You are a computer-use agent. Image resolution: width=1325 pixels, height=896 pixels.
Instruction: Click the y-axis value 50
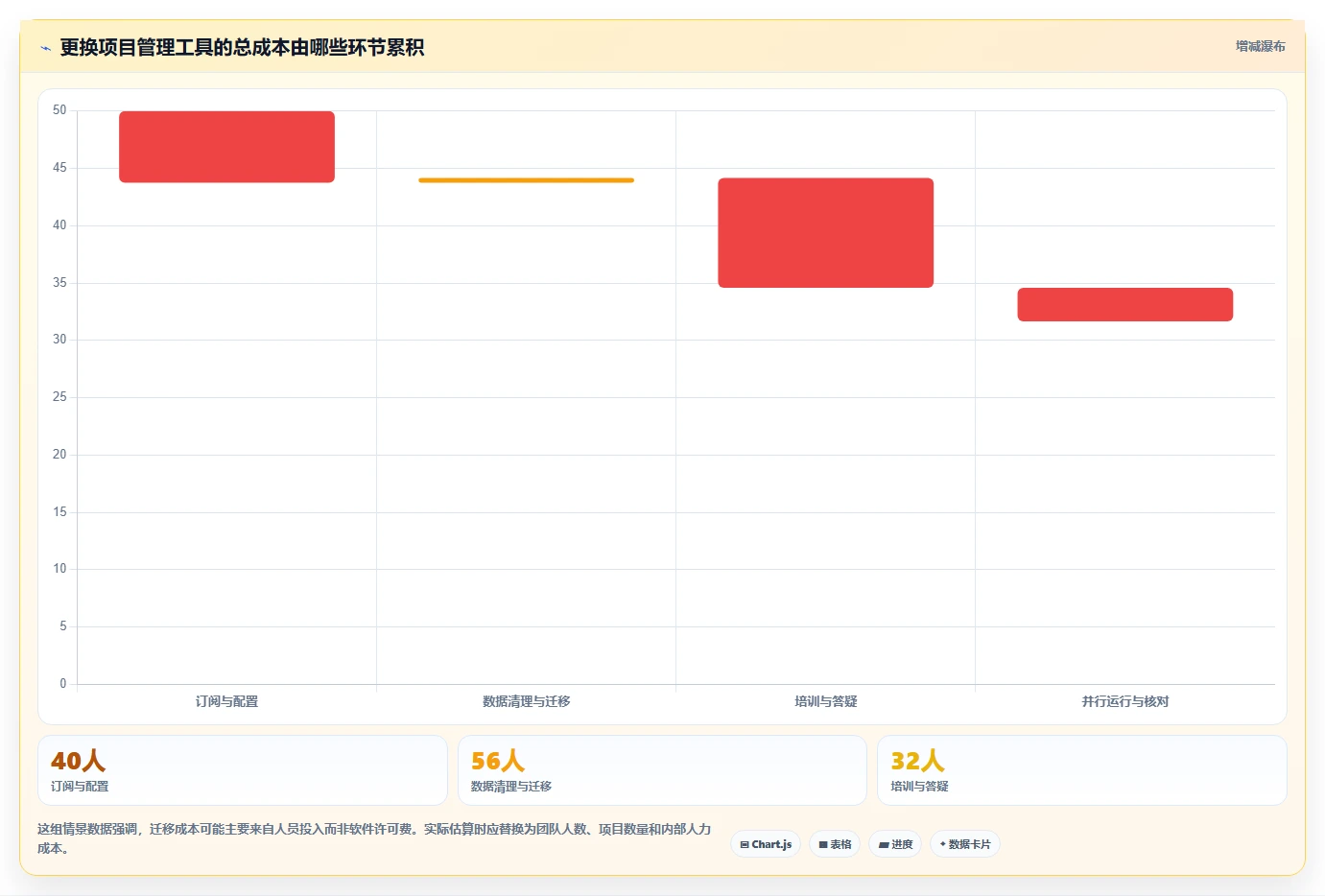pyautogui.click(x=59, y=110)
